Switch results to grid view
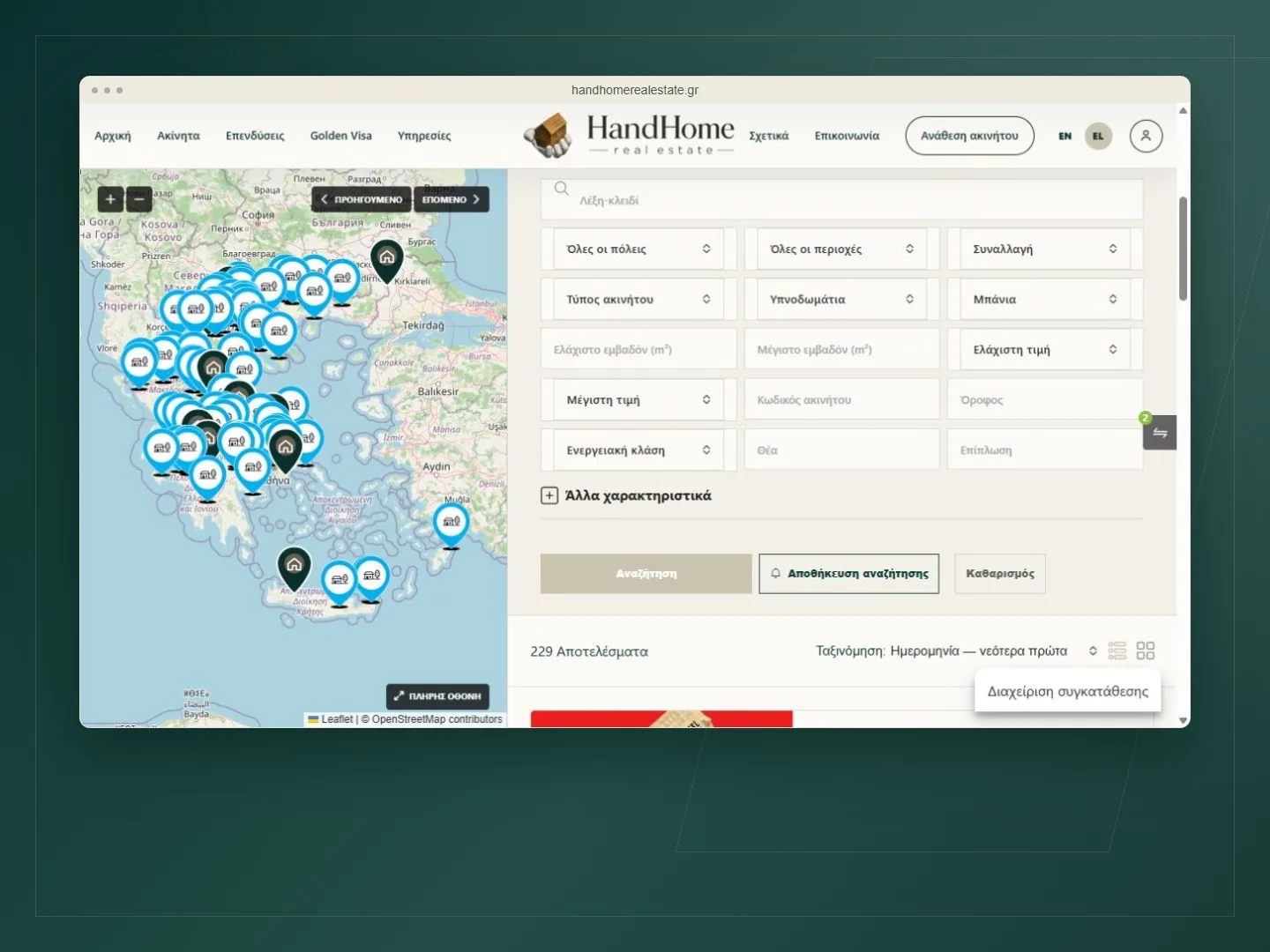This screenshot has width=1270, height=952. (x=1146, y=651)
